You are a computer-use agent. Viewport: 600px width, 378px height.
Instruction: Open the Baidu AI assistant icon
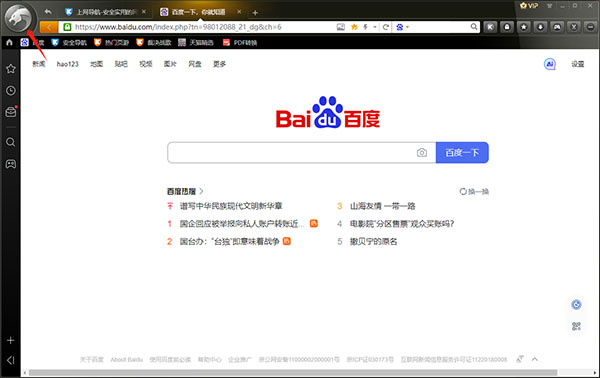[x=550, y=64]
